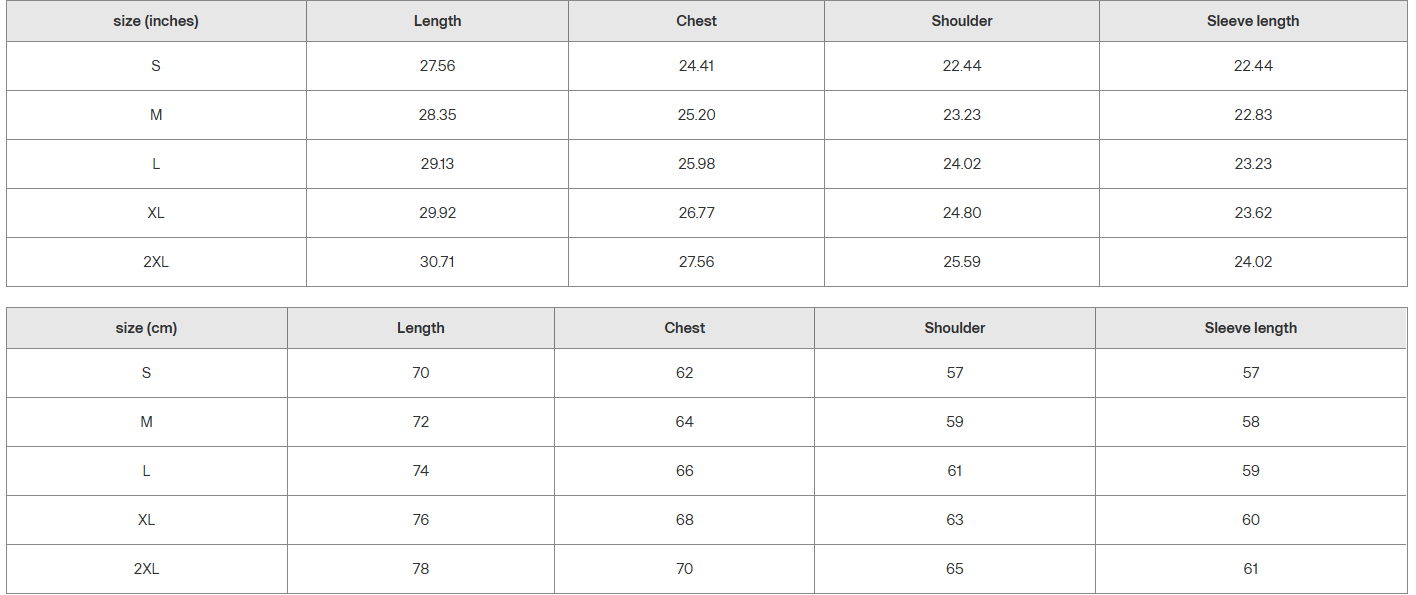Select the 23.62 sleeve length value
This screenshot has width=1416, height=595.
[1253, 213]
